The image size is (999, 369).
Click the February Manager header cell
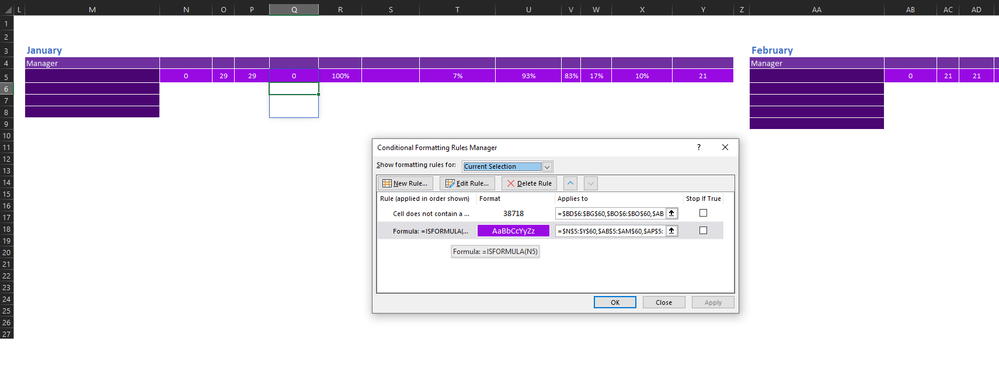pyautogui.click(x=817, y=63)
